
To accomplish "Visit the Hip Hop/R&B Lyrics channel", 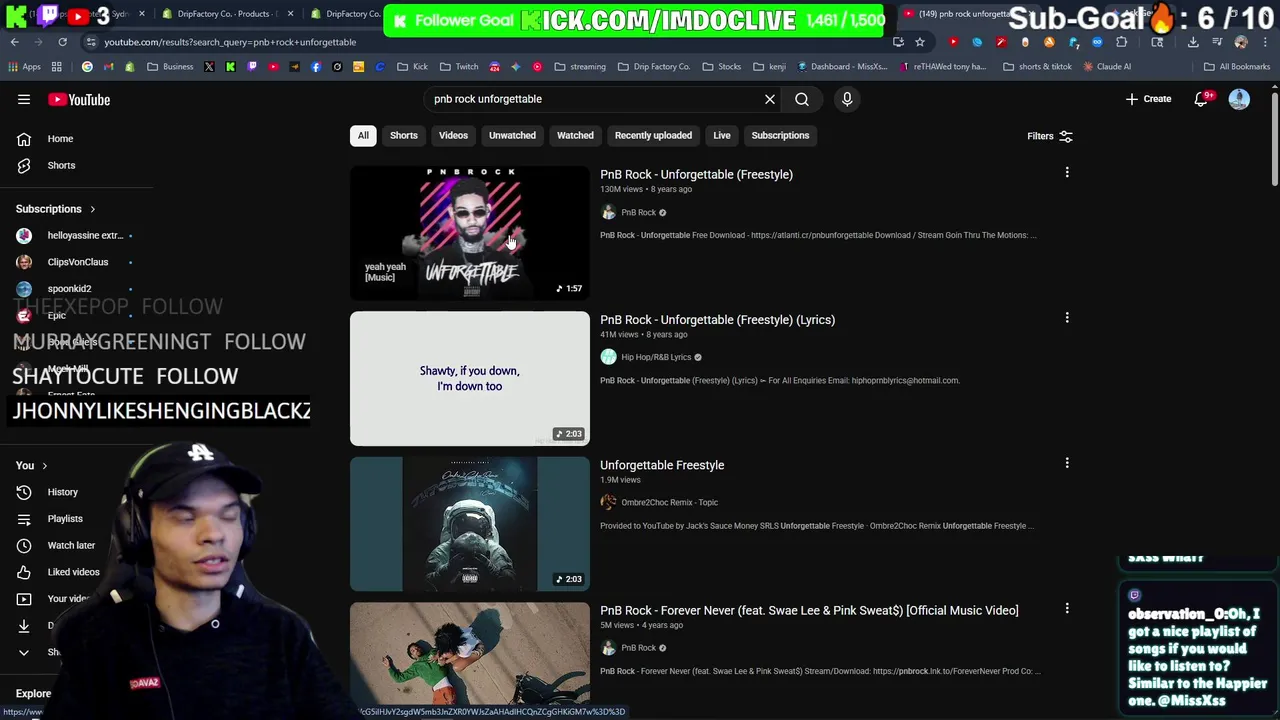I will pyautogui.click(x=656, y=357).
